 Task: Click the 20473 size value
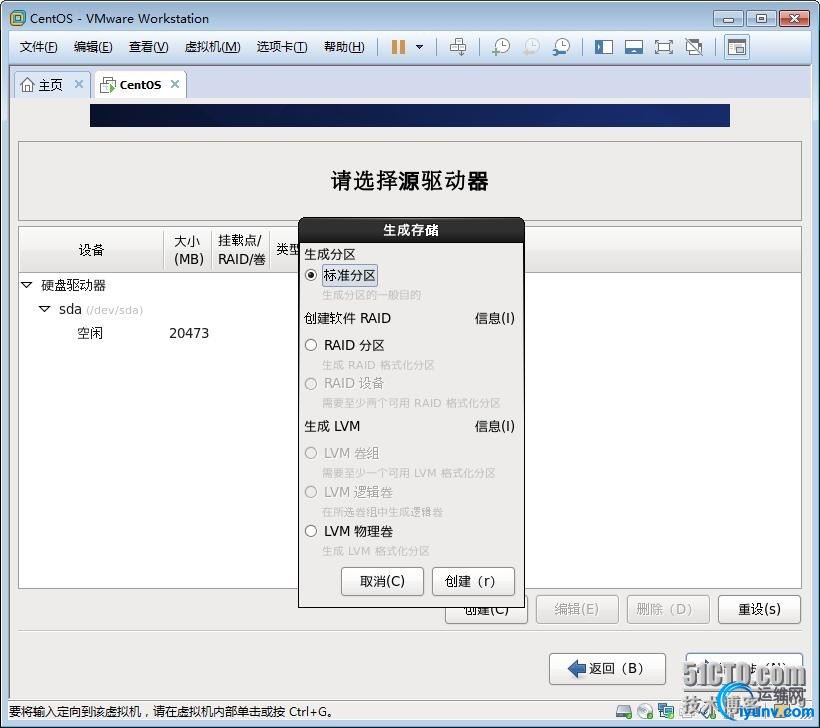tap(189, 333)
